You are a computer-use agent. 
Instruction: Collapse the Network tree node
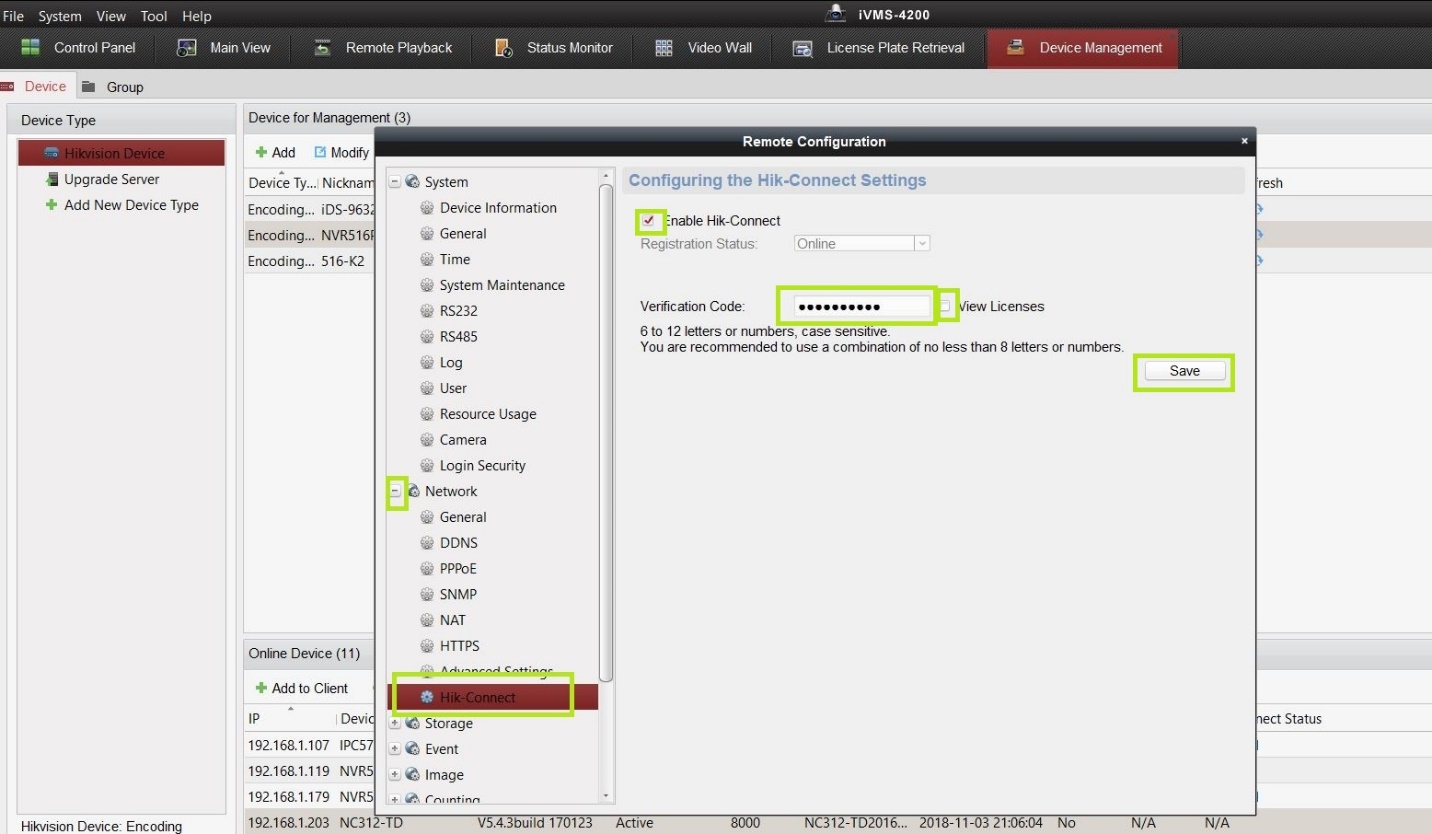[x=395, y=491]
